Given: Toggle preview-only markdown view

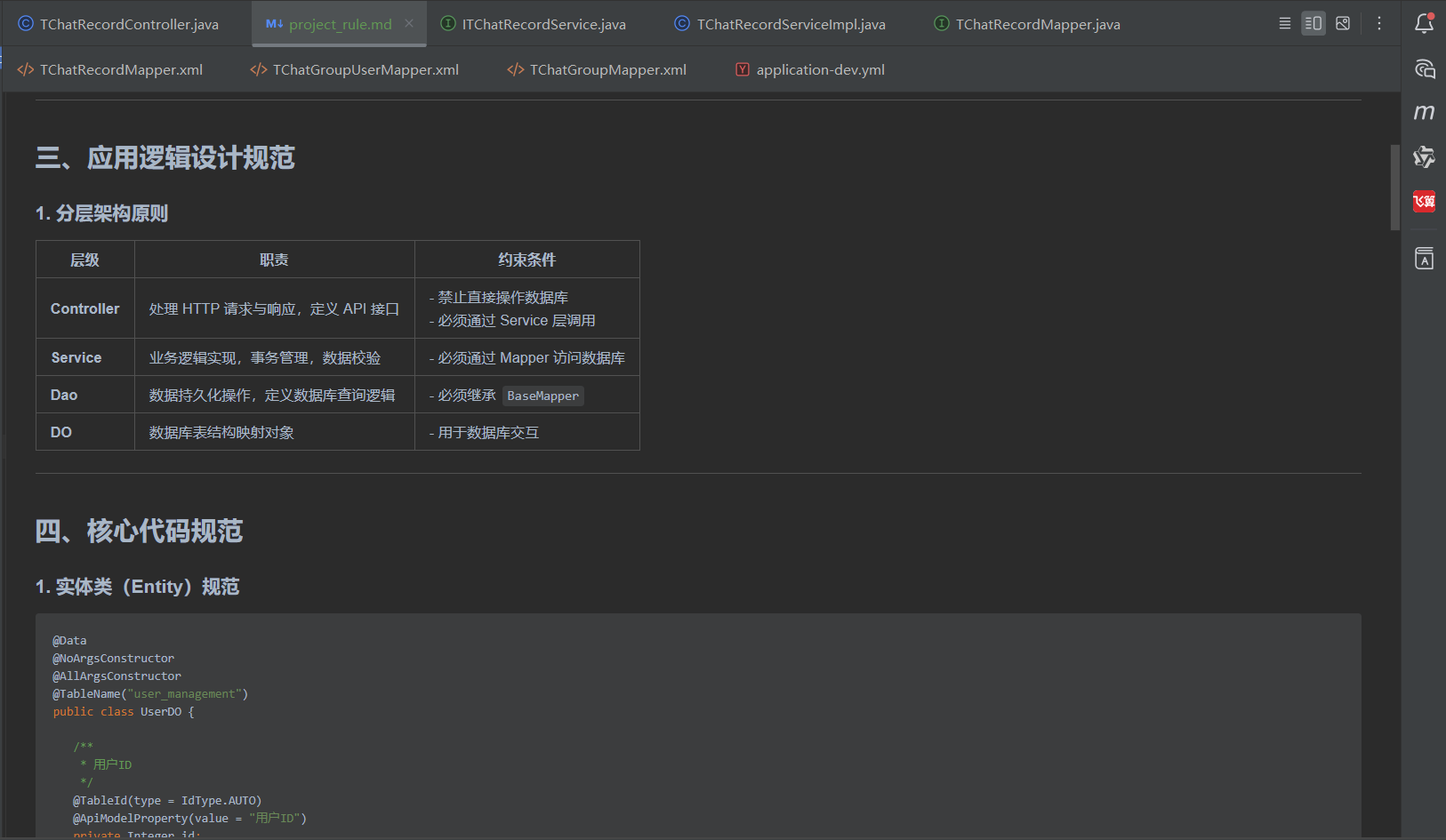Looking at the screenshot, I should [x=1343, y=23].
